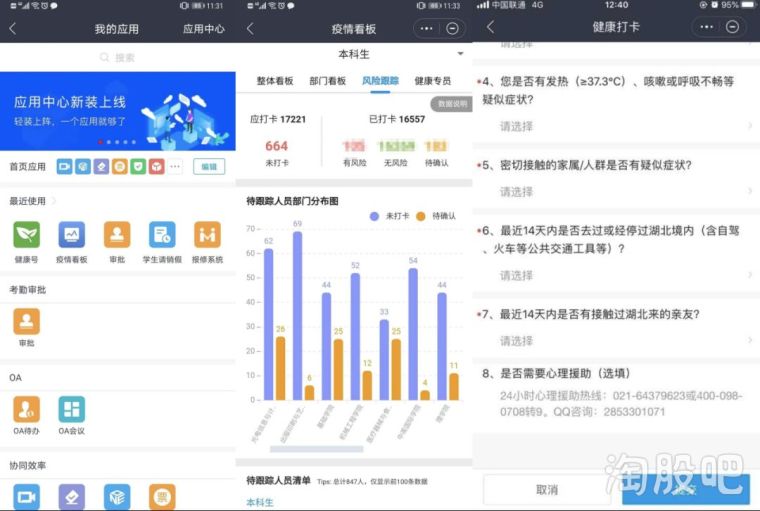Viewport: 760px width, 511px height.
Task: Show more 首页应用 shortcuts via ellipsis
Action: click(175, 167)
